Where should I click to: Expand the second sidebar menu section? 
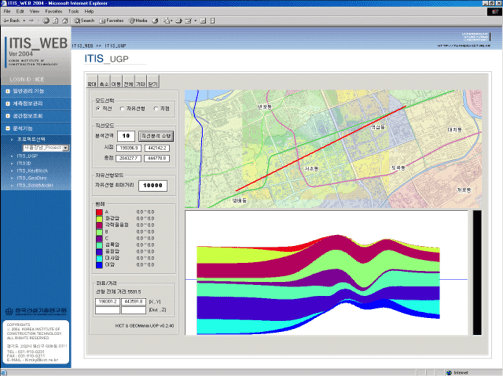click(x=36, y=104)
